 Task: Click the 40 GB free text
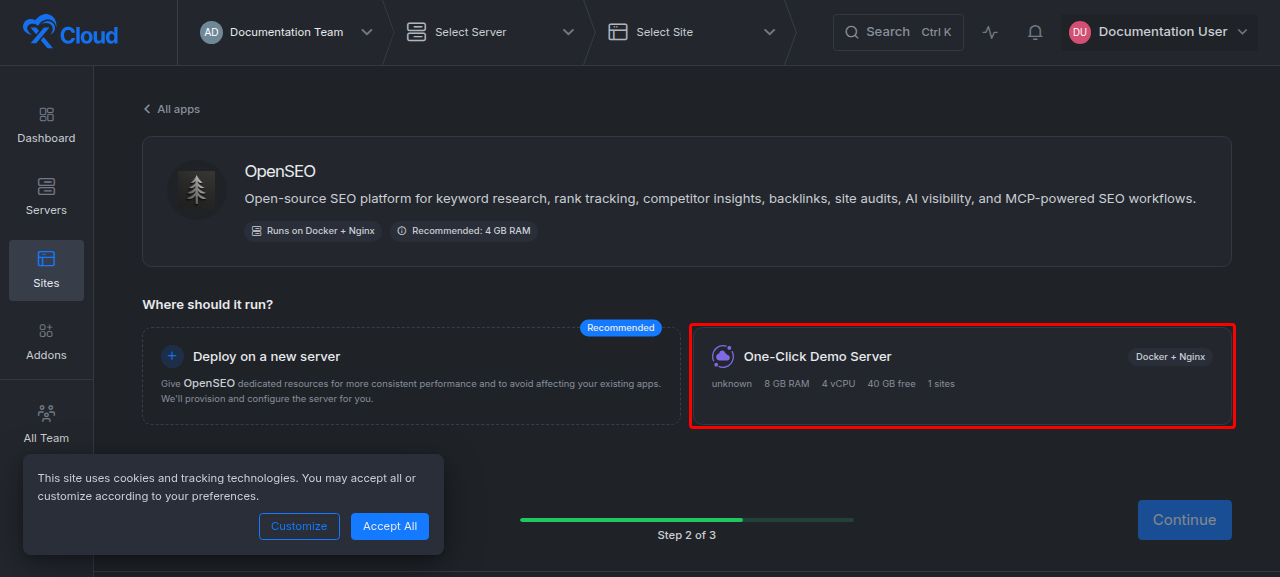click(891, 384)
